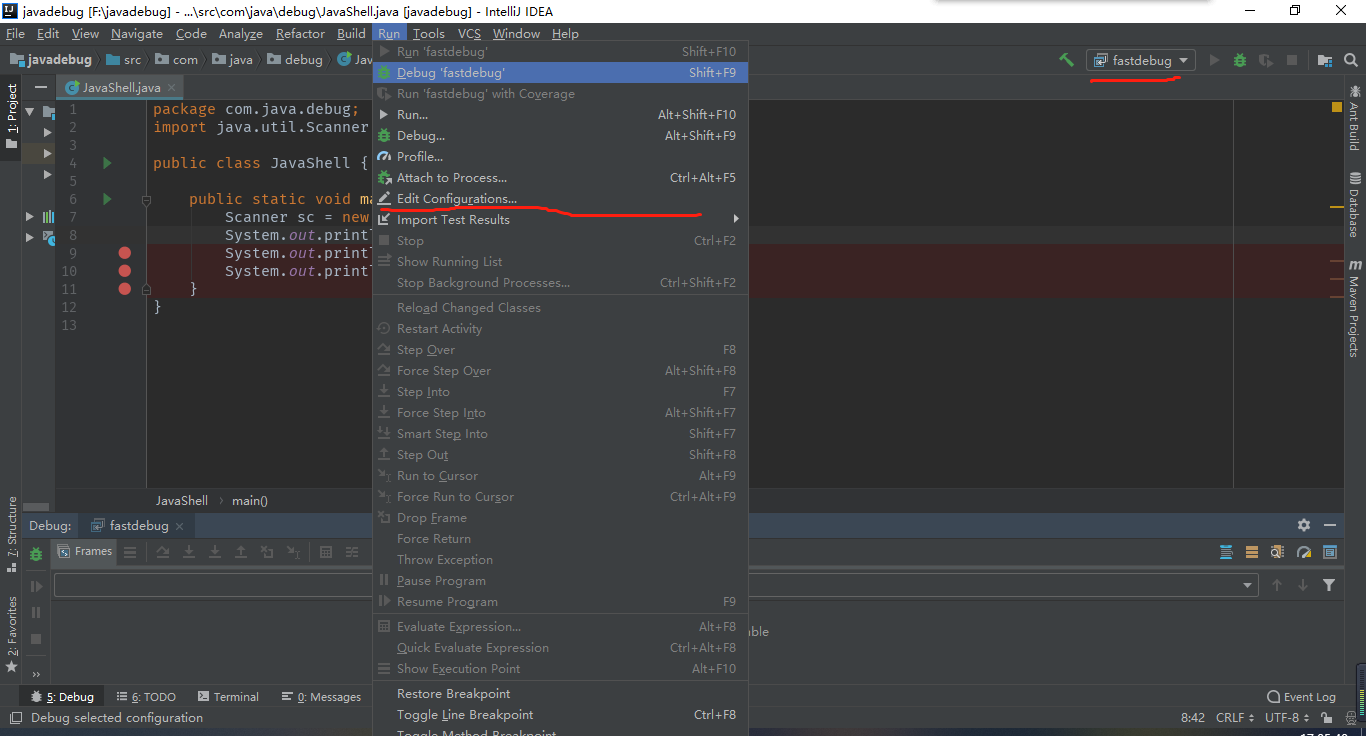Click the Trace Current Stream Chain icon
This screenshot has height=736, width=1366.
[x=352, y=552]
